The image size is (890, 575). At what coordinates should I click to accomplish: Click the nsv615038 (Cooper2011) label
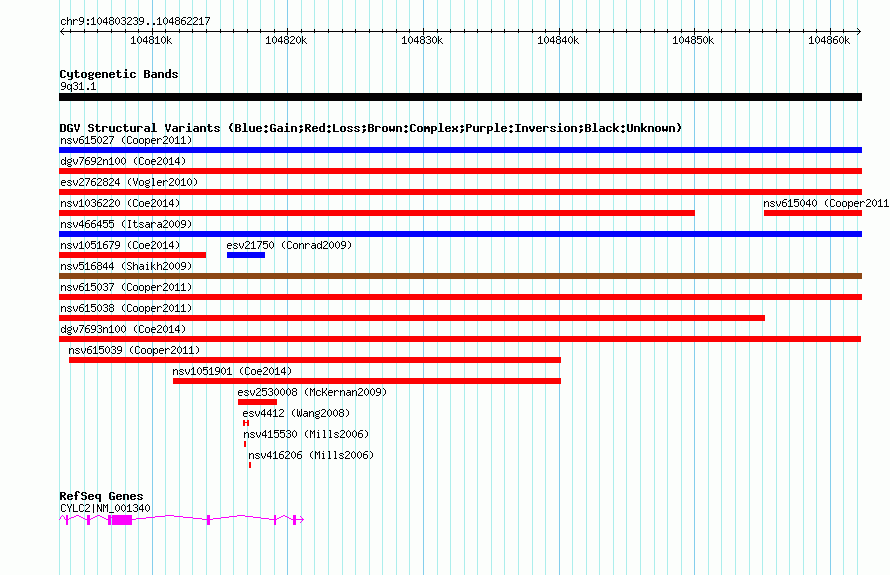point(126,308)
